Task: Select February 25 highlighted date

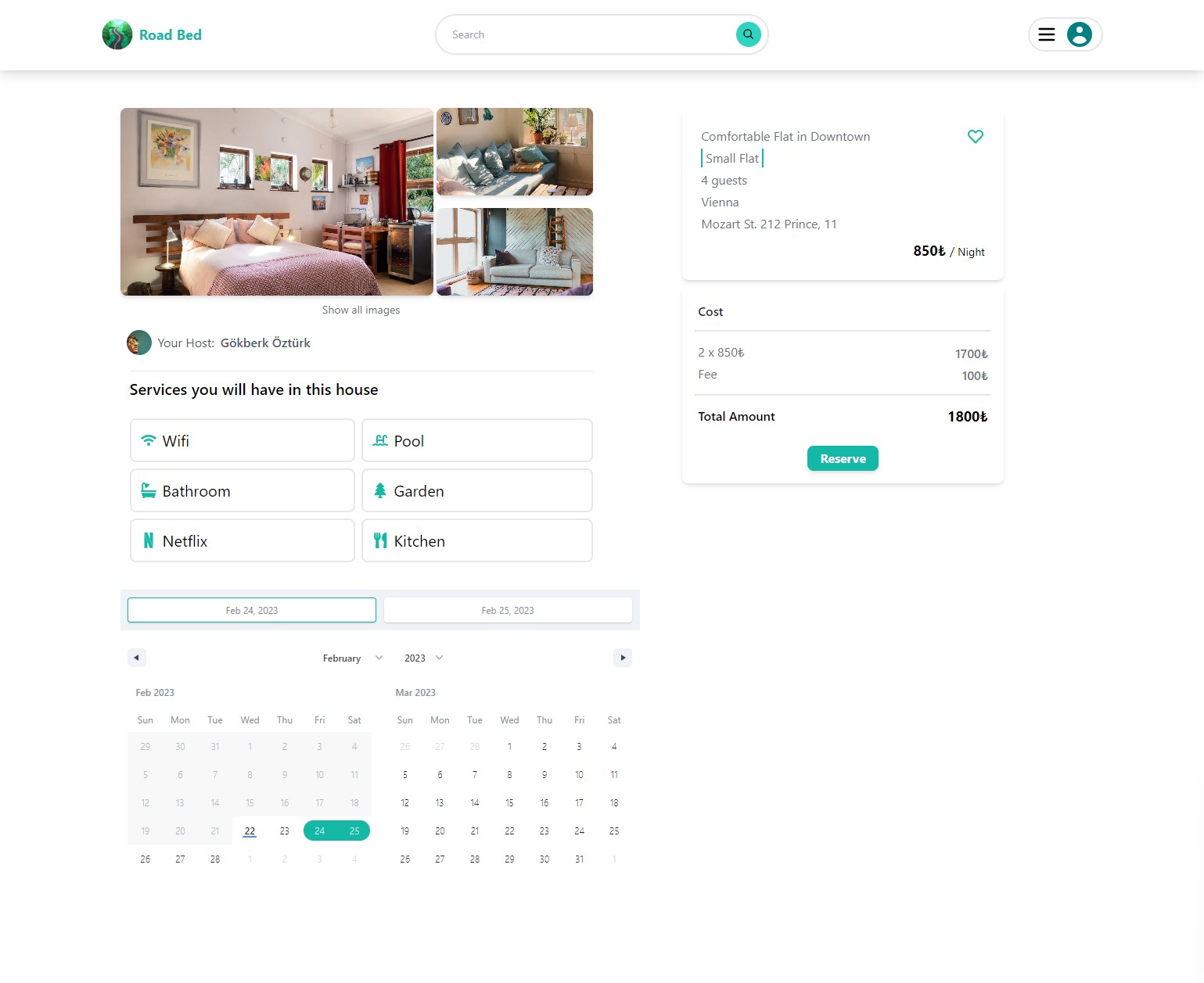Action: 354,831
